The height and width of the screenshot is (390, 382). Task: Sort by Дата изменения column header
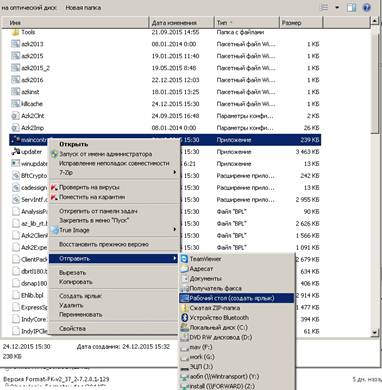tap(181, 23)
